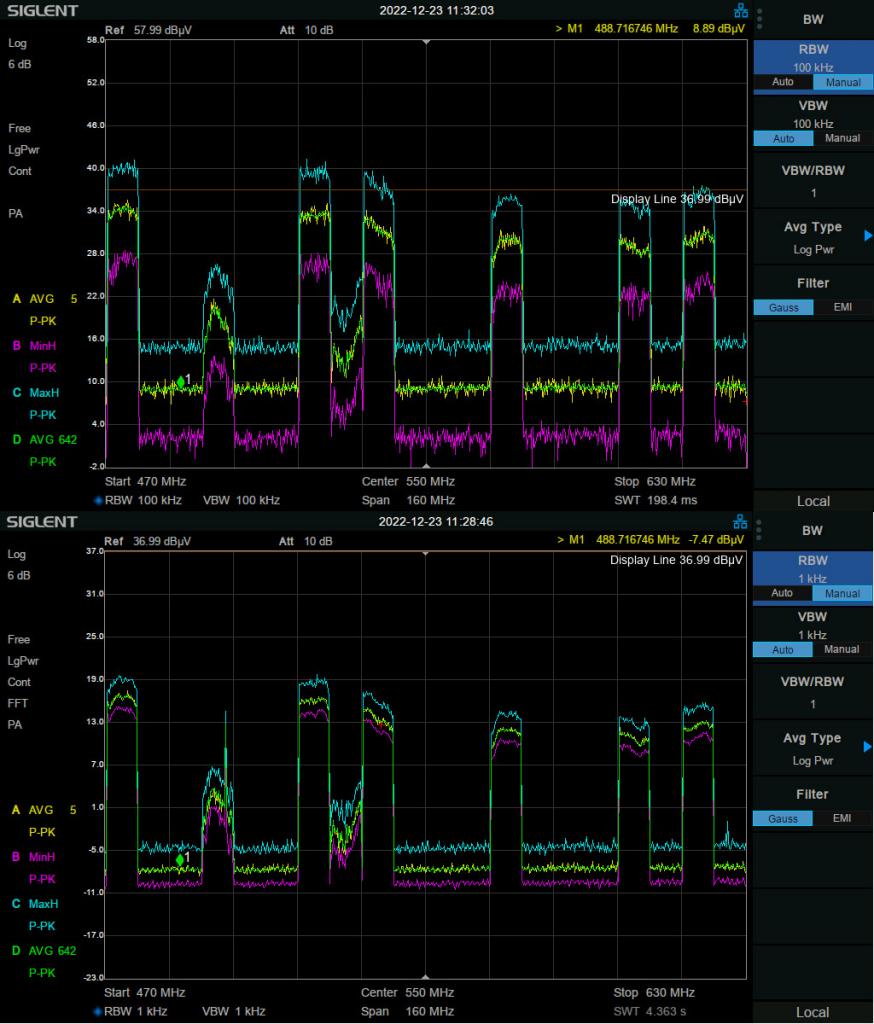Screen dimensions: 874x1024
Task: Click M1 readout showing -7.47 dBµV
Action: [651, 540]
